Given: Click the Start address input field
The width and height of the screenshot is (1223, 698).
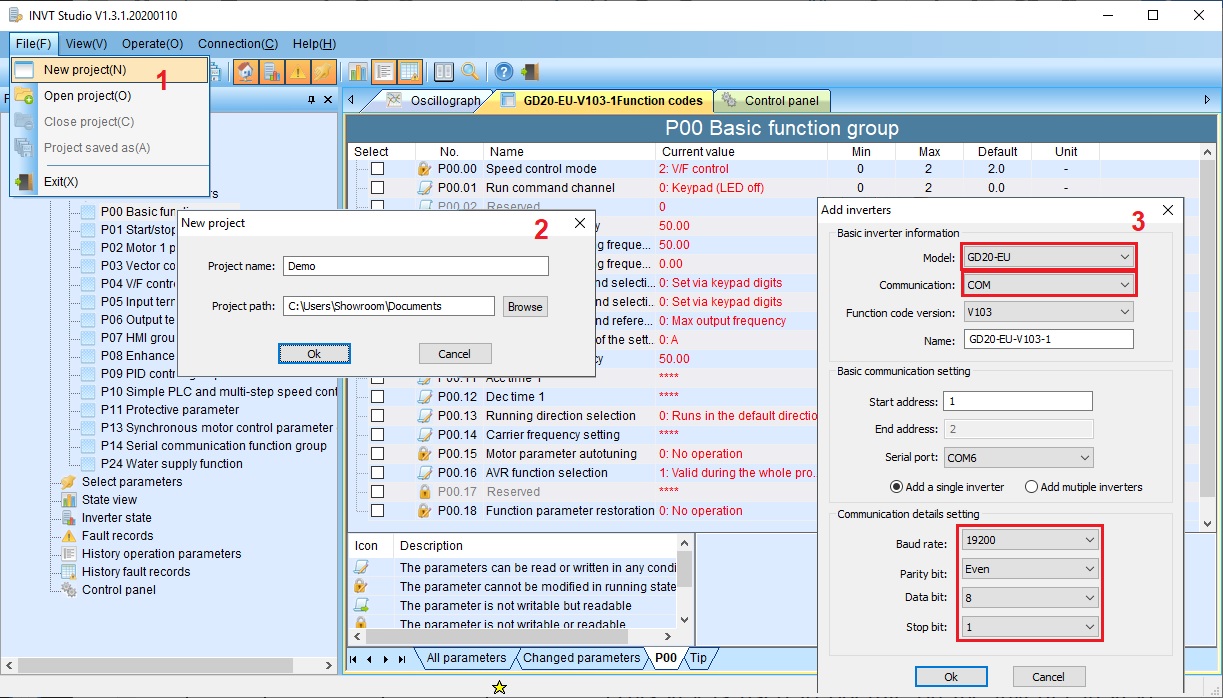Looking at the screenshot, I should 1018,401.
